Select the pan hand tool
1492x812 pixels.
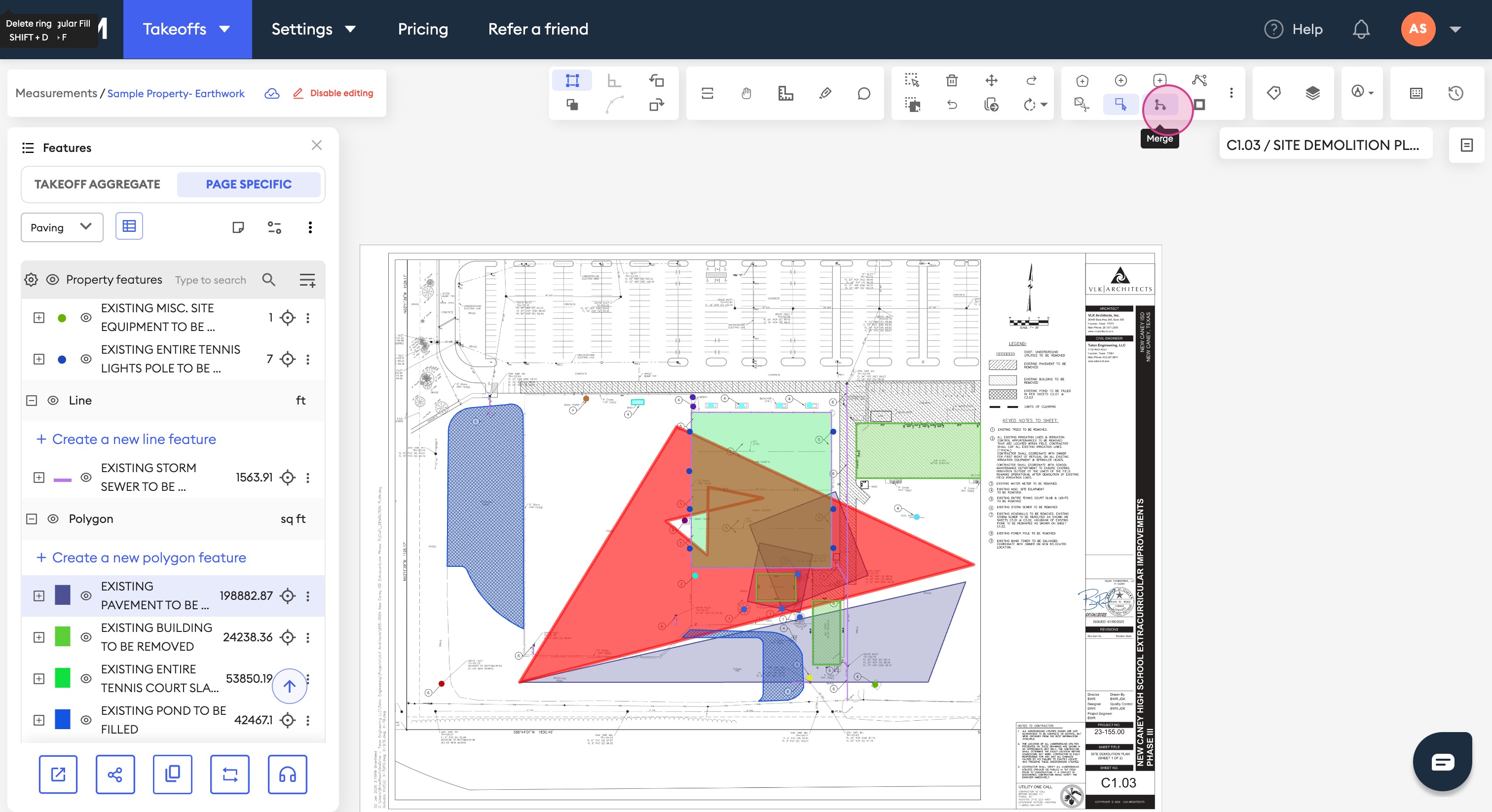pos(746,93)
